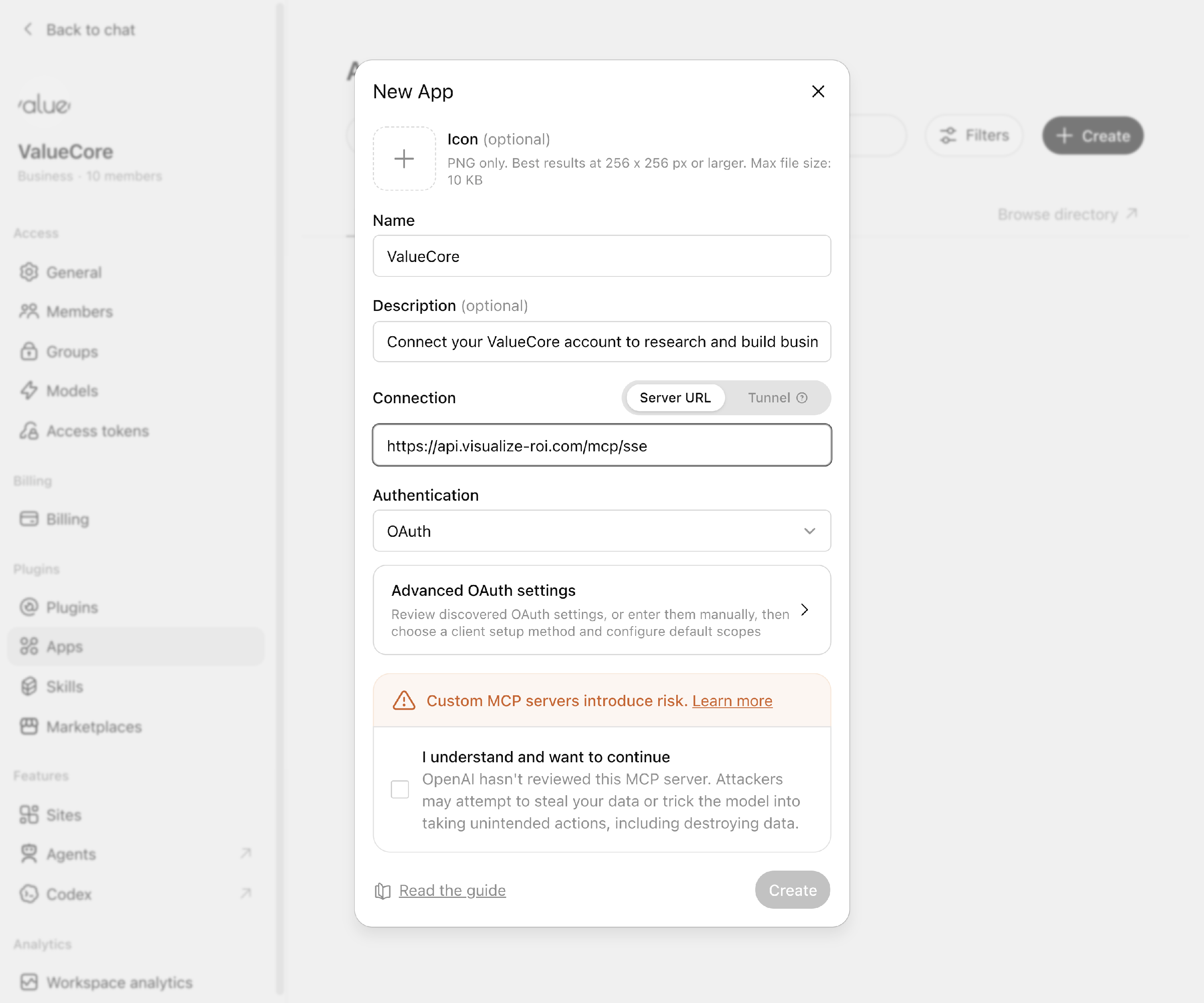Click Create button in New App dialog

(792, 890)
